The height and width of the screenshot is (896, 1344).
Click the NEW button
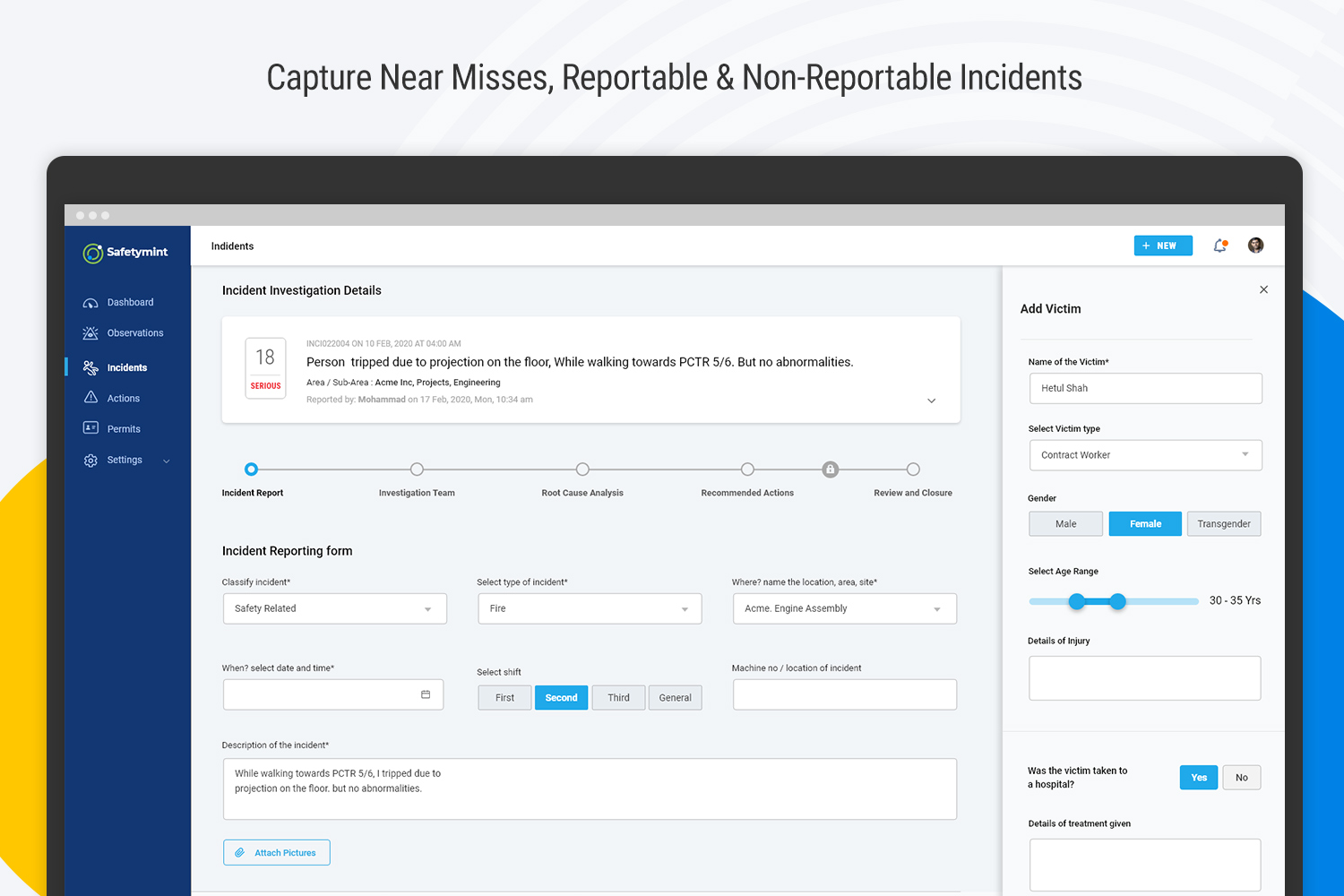tap(1162, 246)
